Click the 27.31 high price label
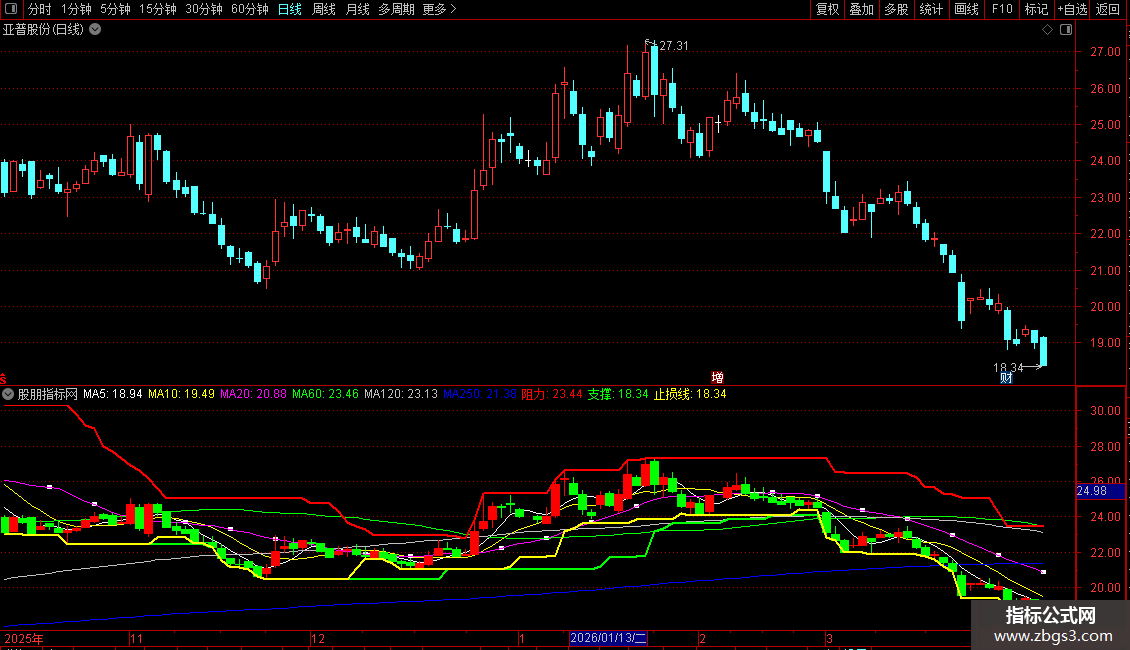The height and width of the screenshot is (650, 1130). pyautogui.click(x=674, y=45)
